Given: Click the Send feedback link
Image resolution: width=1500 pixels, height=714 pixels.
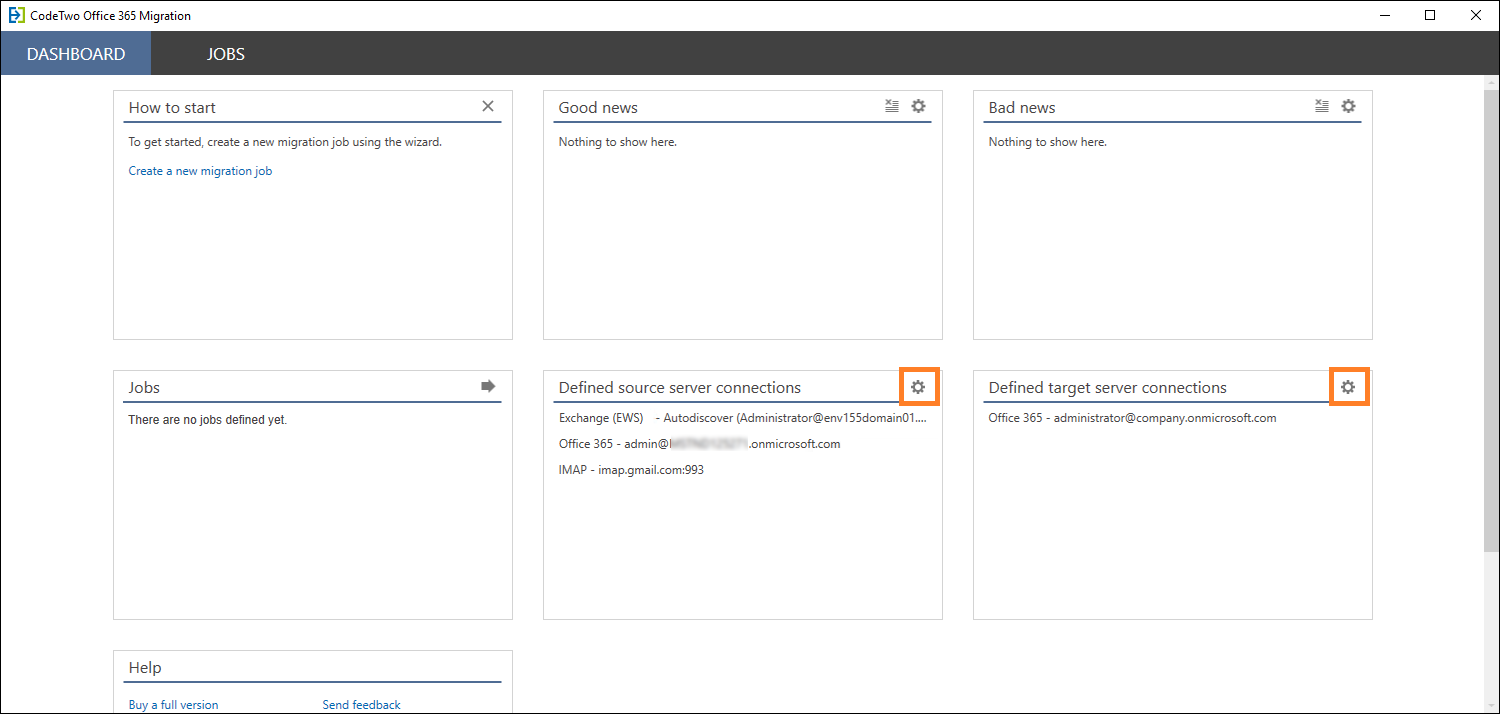Looking at the screenshot, I should pyautogui.click(x=361, y=705).
